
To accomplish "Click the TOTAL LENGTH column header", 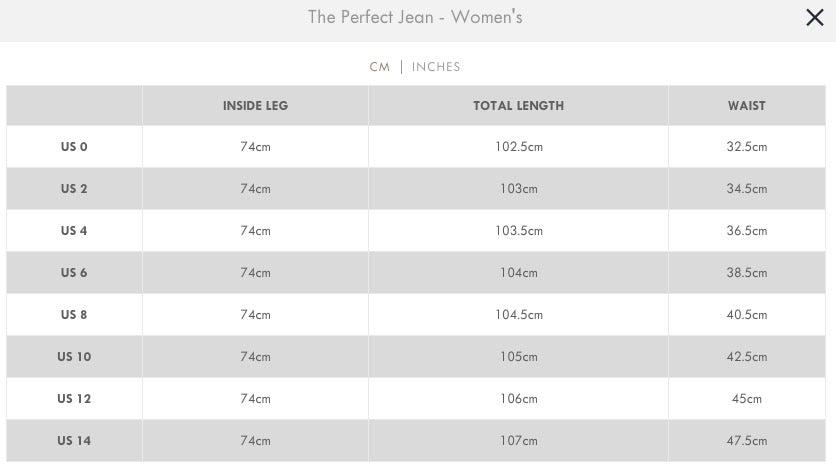I will tap(518, 106).
